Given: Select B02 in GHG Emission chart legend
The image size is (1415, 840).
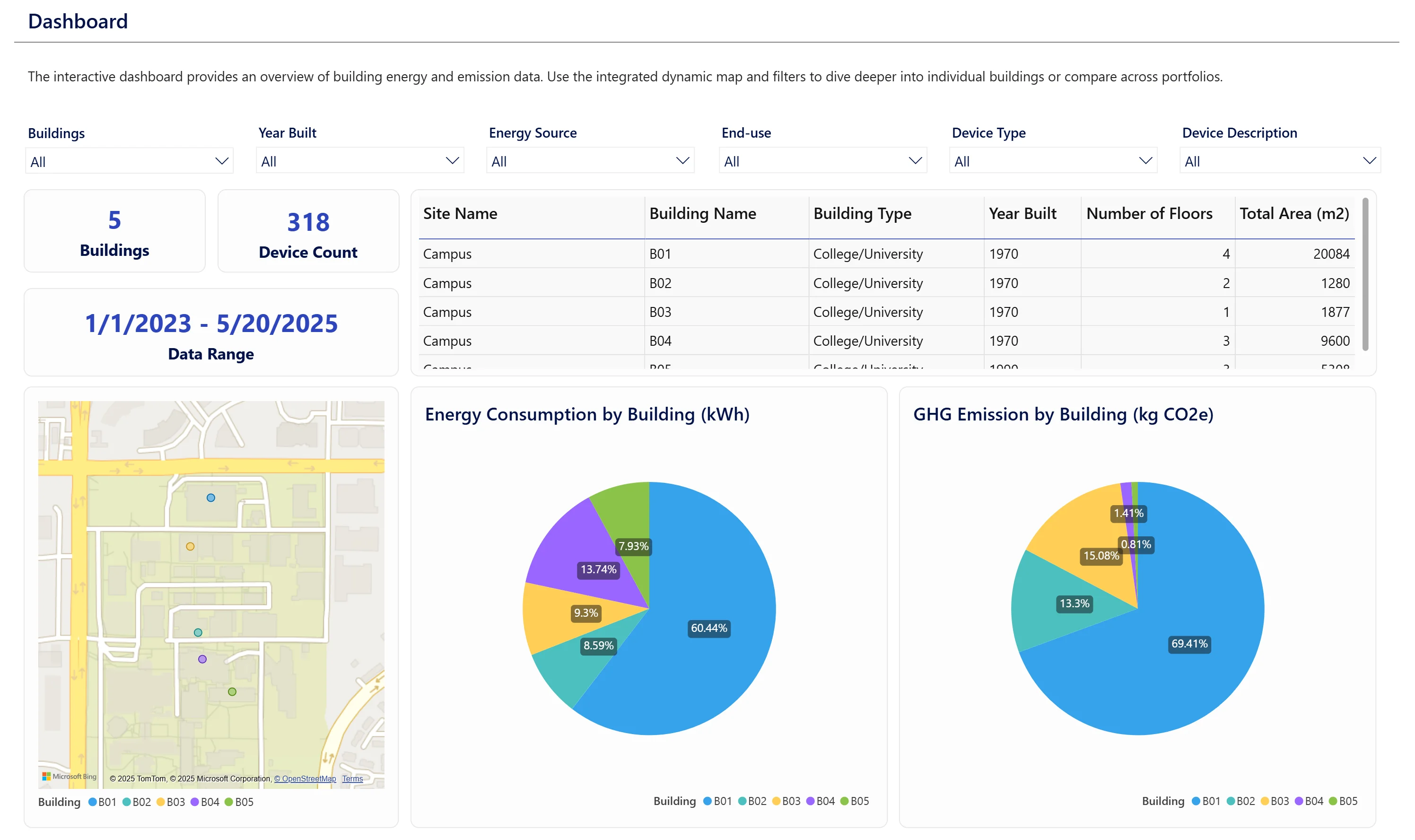Looking at the screenshot, I should click(x=1240, y=802).
